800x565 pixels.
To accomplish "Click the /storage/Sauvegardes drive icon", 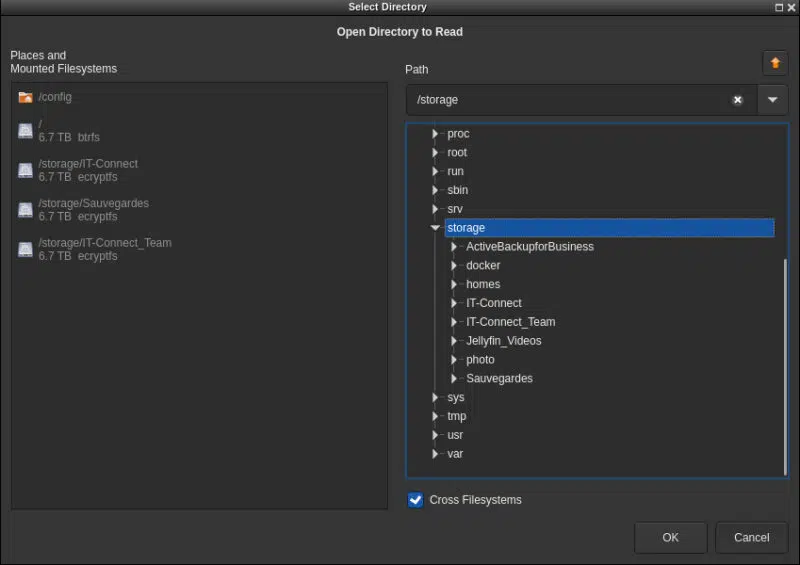I will 25,210.
